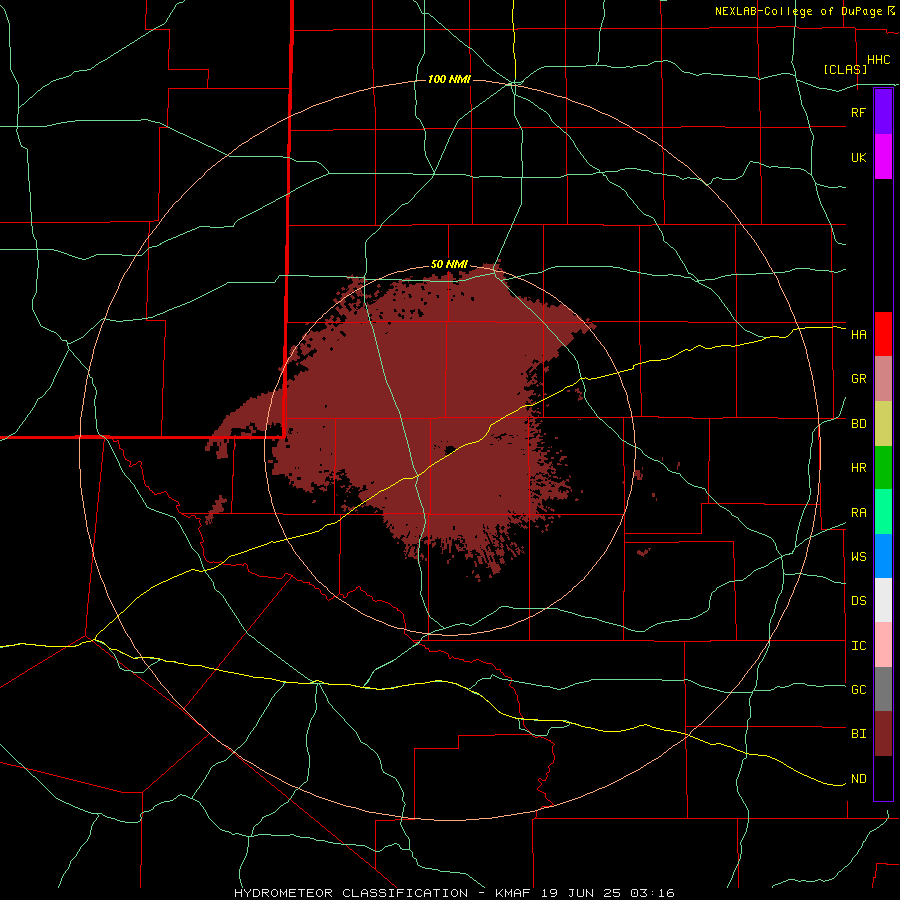Click the light pink IC legend swatch

(x=883, y=645)
